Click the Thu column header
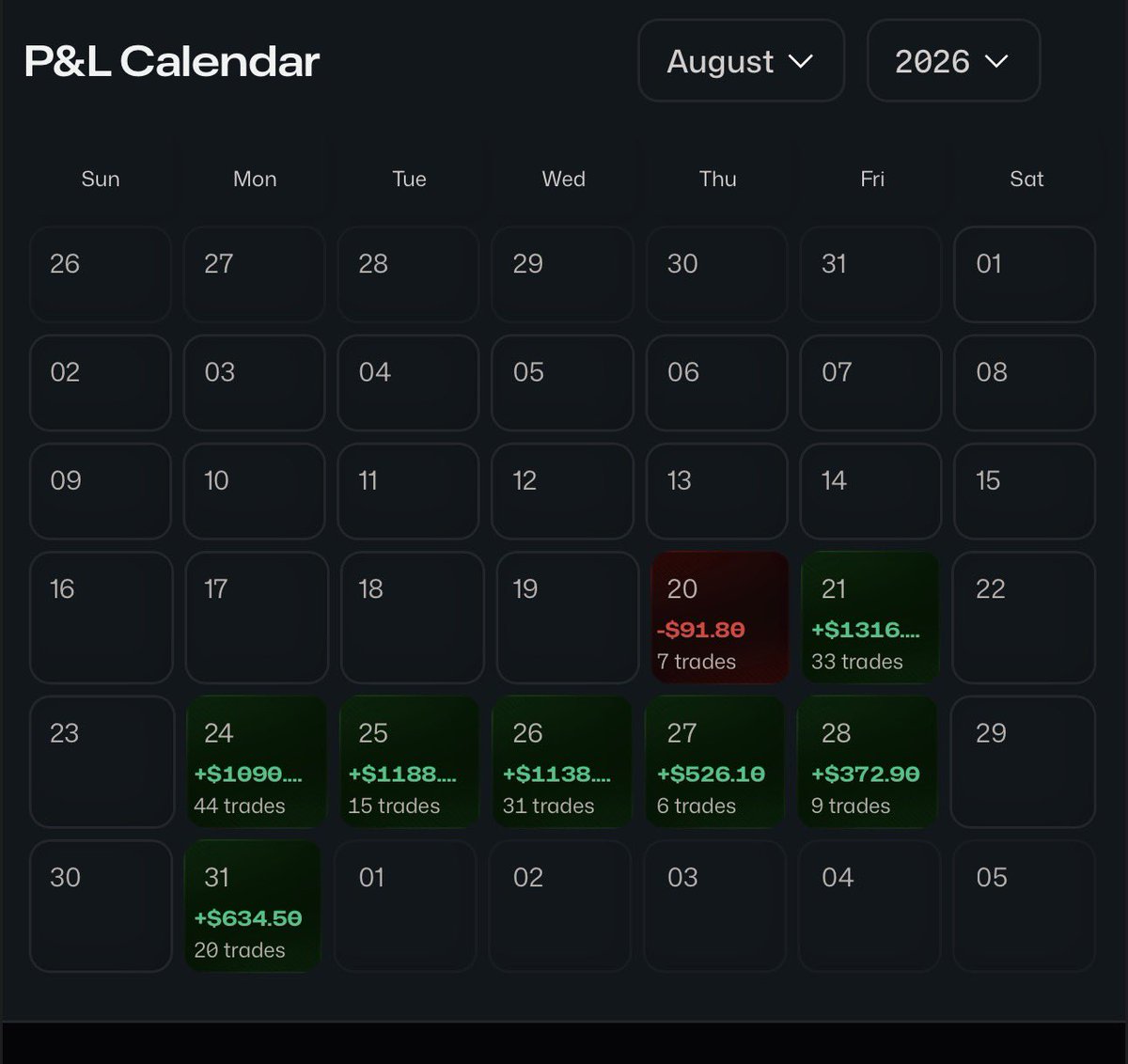This screenshot has width=1128, height=1064. pyautogui.click(x=717, y=179)
